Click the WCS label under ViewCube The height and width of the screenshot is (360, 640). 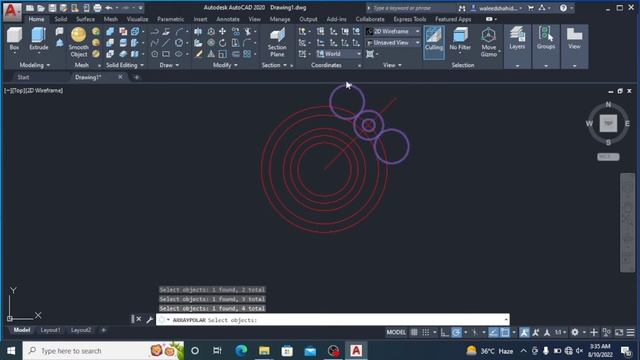(x=608, y=157)
